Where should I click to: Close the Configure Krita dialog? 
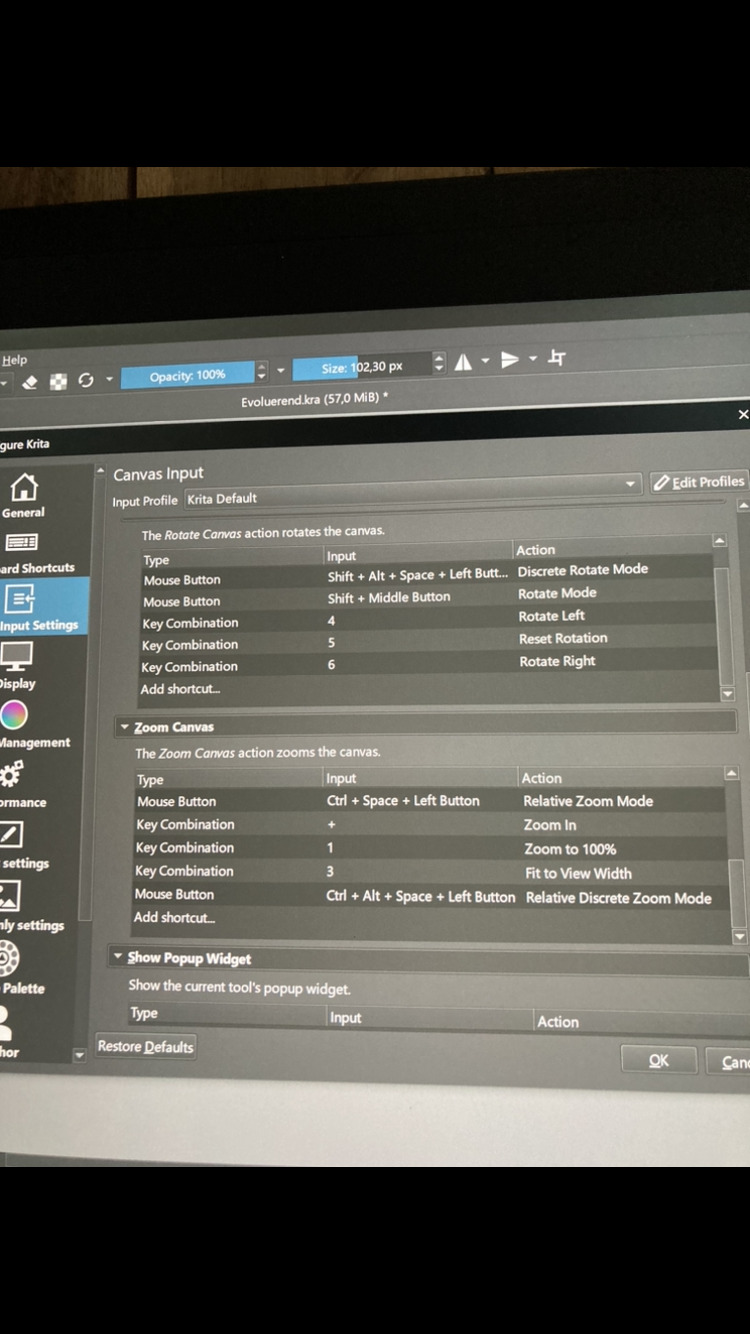(x=742, y=414)
